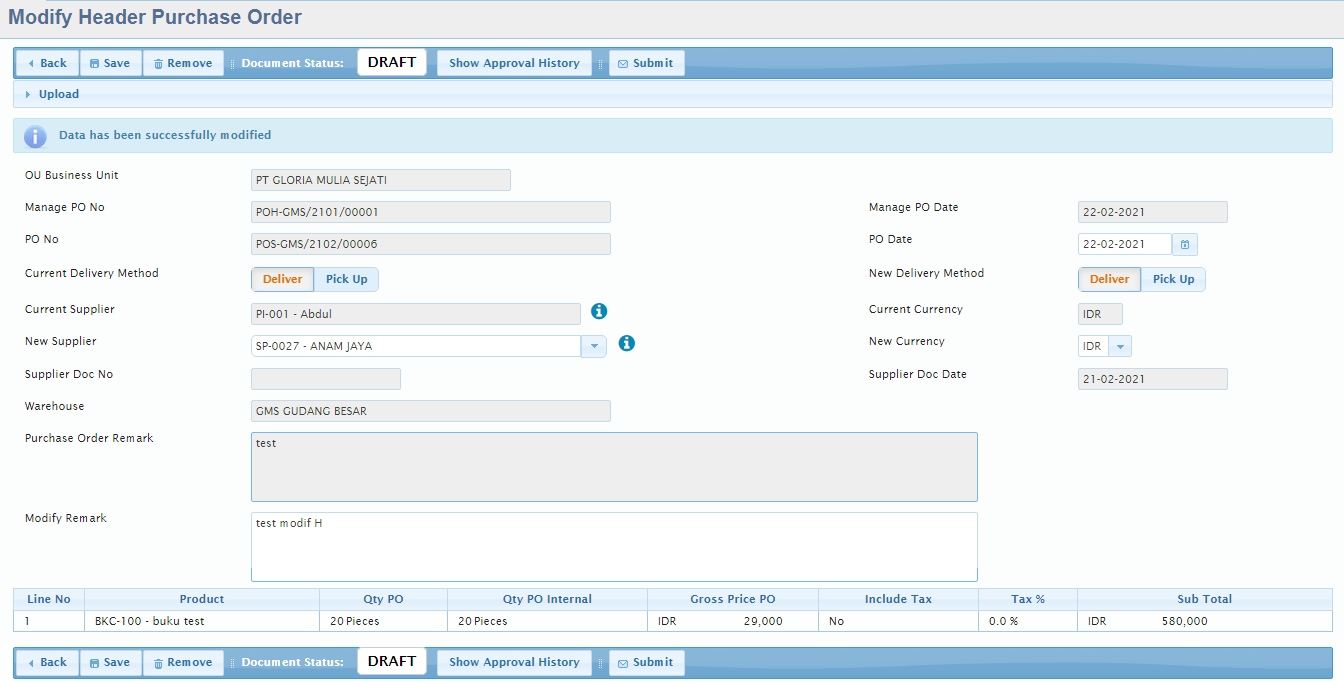Click the bottom Submit button

(646, 662)
